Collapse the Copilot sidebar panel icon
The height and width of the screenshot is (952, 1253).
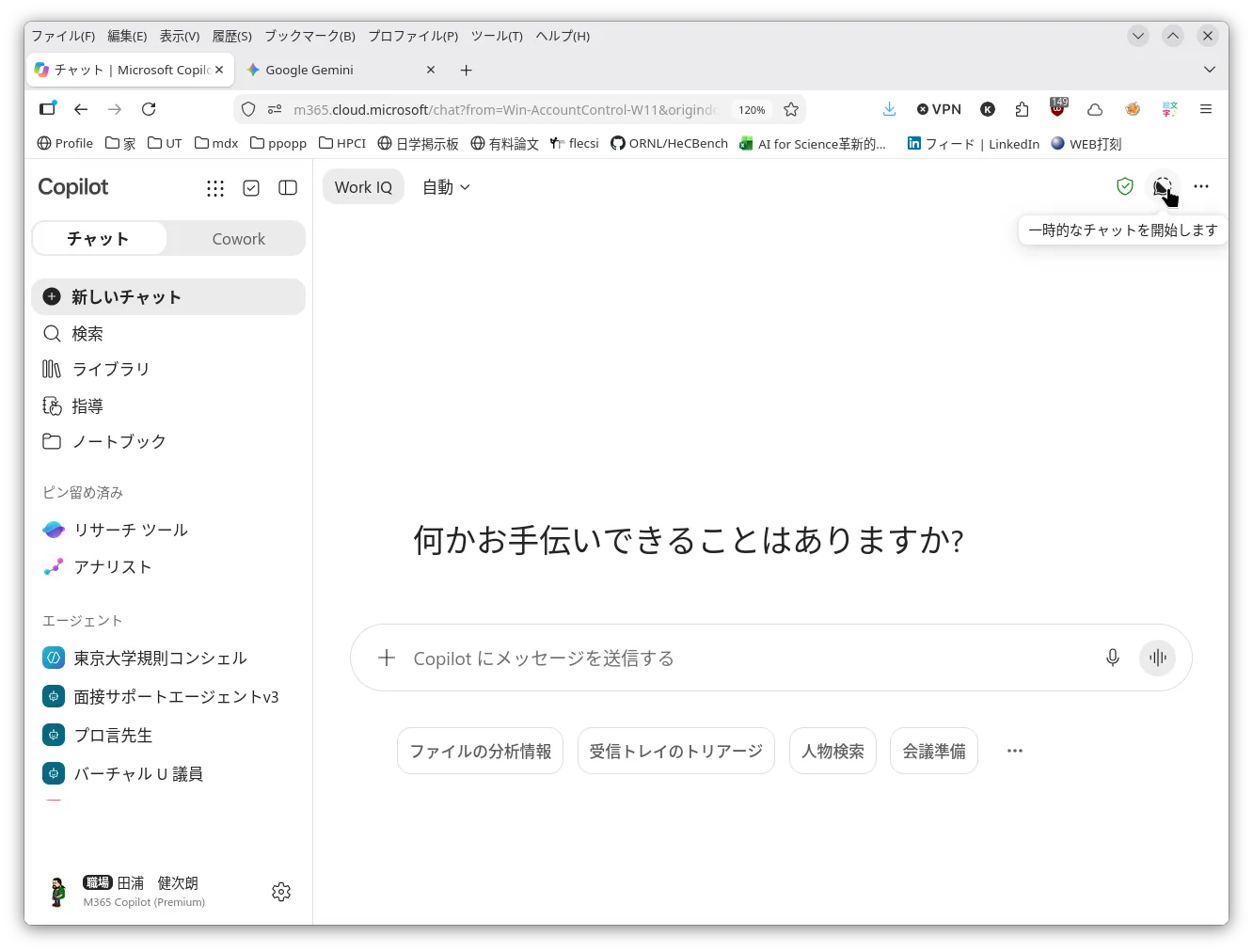pyautogui.click(x=288, y=188)
